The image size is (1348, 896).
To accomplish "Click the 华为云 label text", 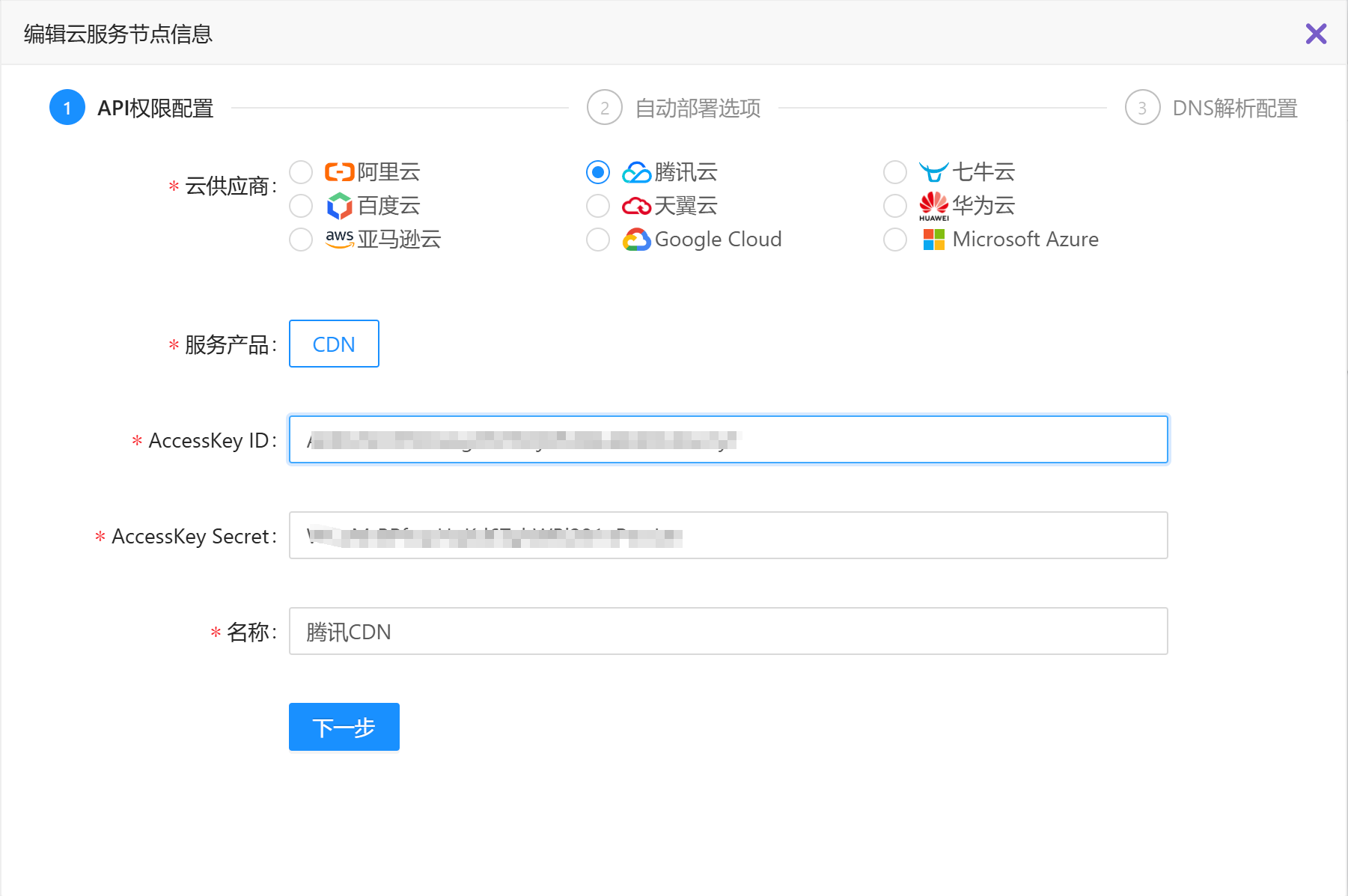I will click(x=983, y=206).
